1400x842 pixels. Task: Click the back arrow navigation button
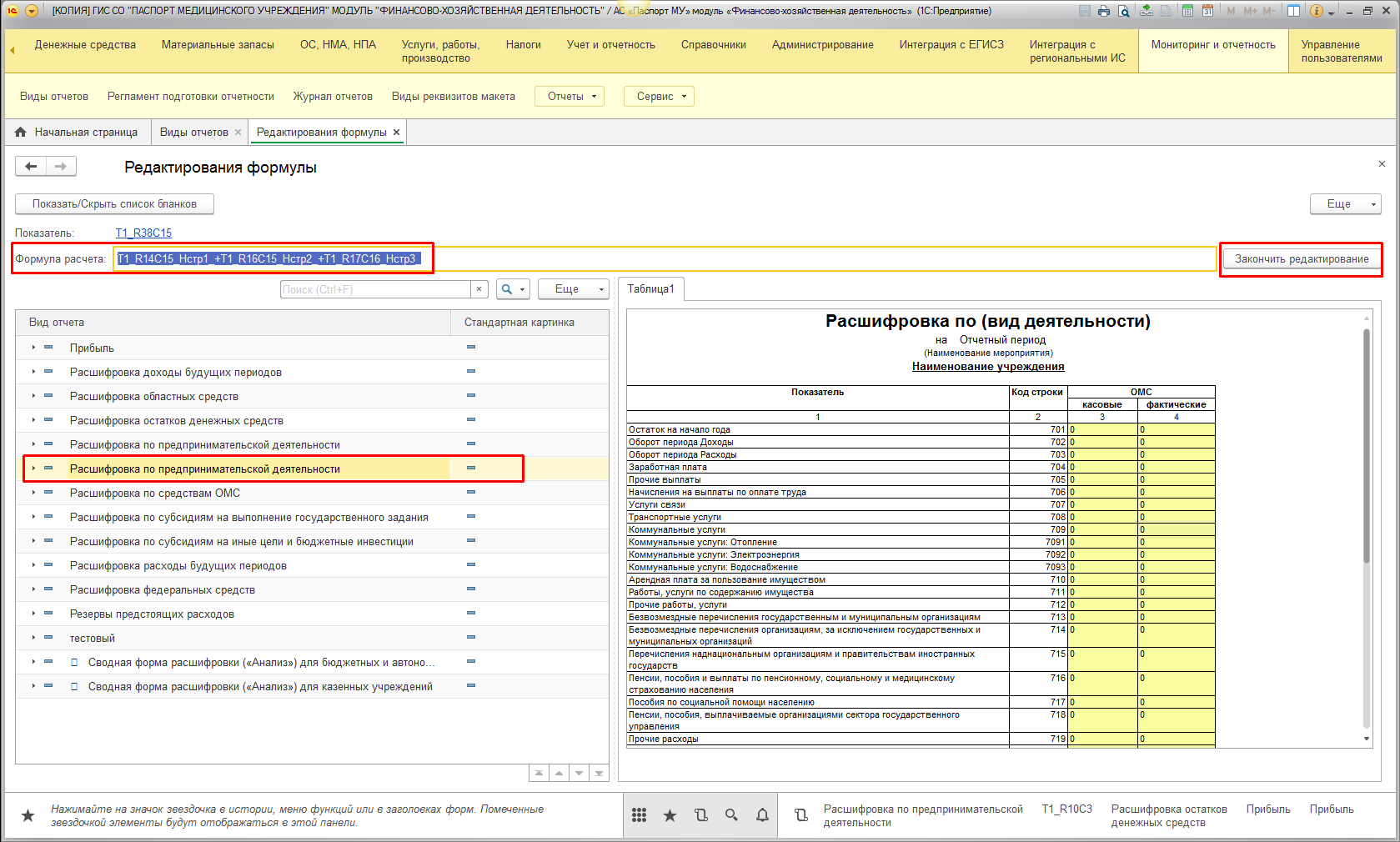[x=31, y=167]
